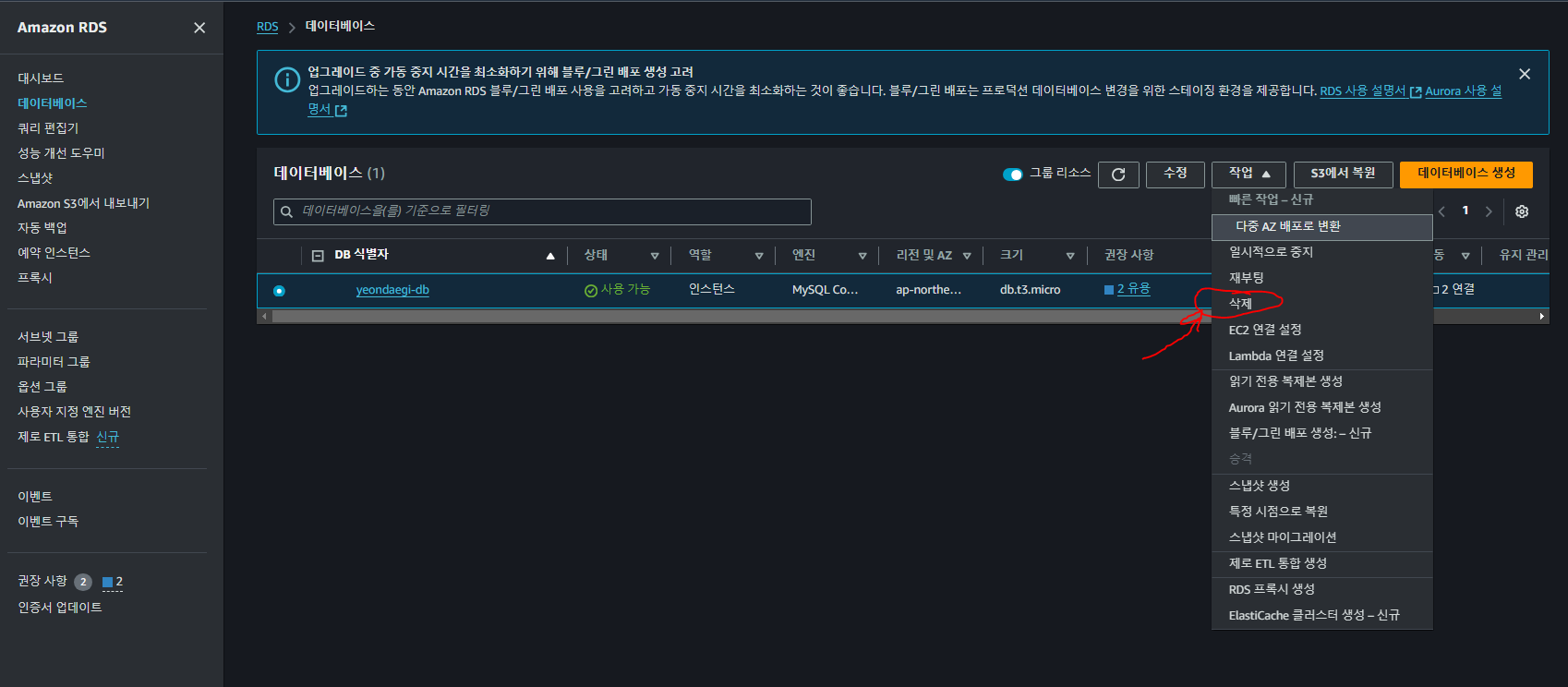Choose 다중 AZ 배포로 변환 menu item
Image resolution: width=1568 pixels, height=687 pixels.
click(1321, 227)
